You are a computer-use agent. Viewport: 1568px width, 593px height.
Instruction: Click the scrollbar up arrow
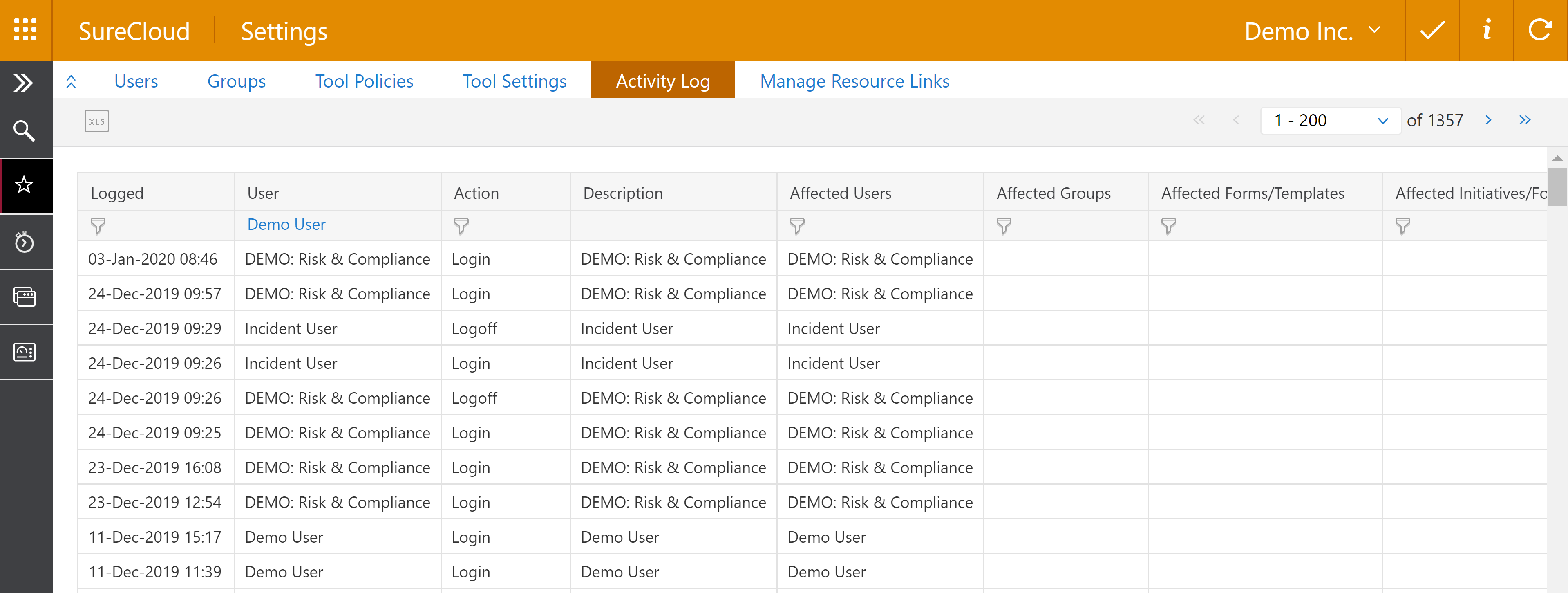[x=1558, y=158]
